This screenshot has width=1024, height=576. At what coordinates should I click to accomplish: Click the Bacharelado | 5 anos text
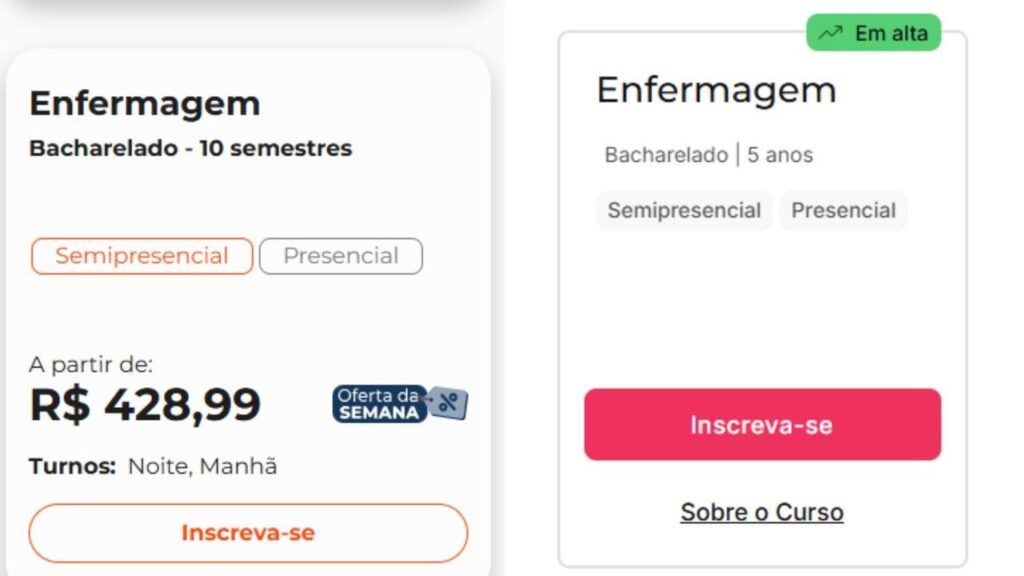click(x=709, y=155)
